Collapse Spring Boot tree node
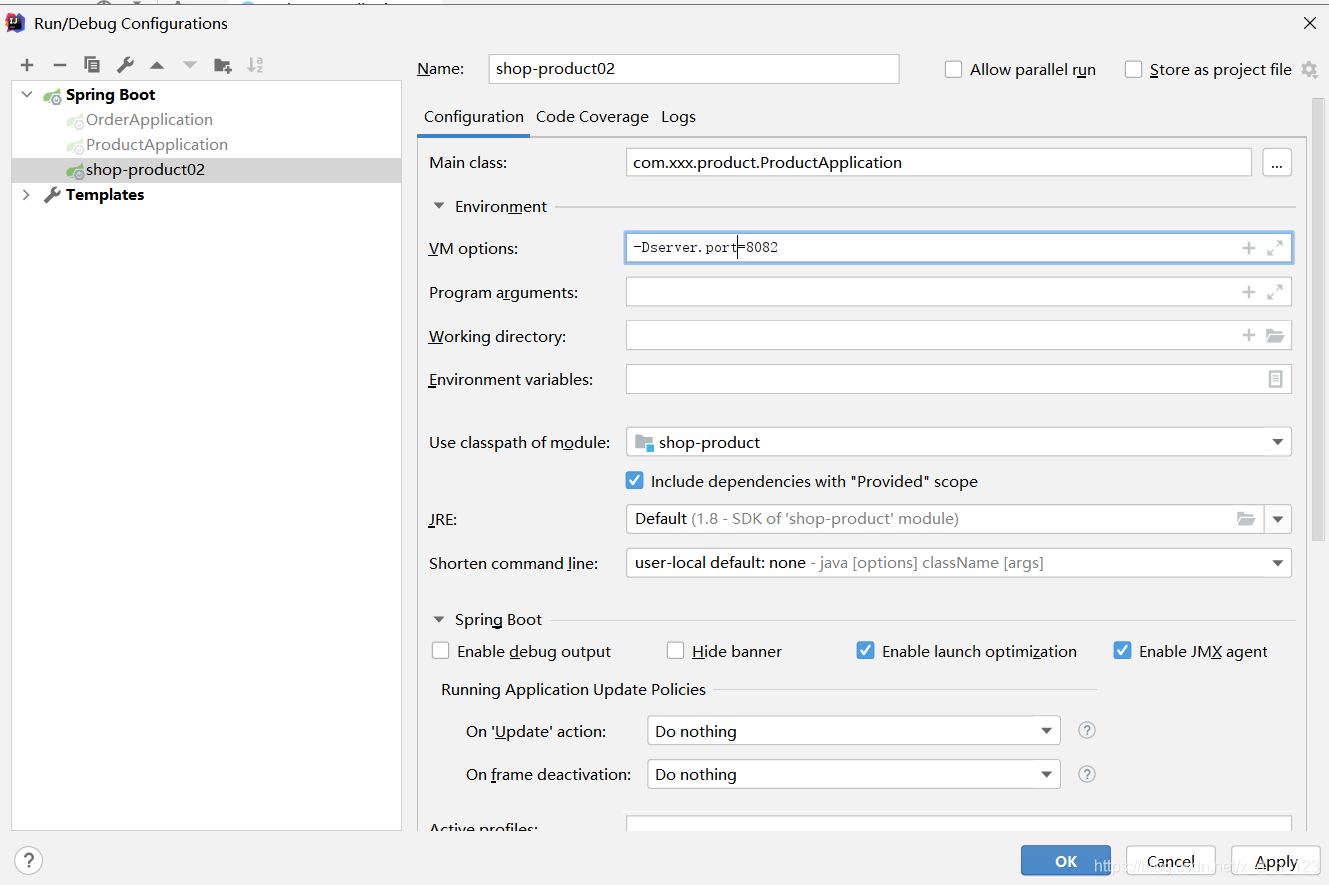The image size is (1329, 885). [x=27, y=95]
